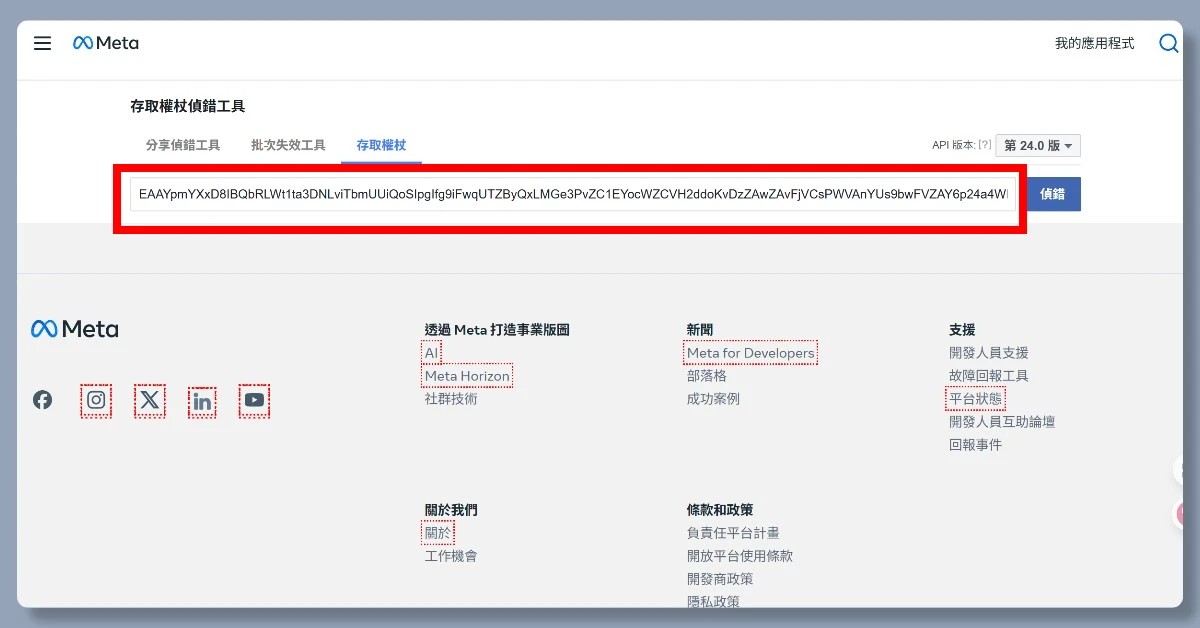Select the 存取權杖 tab
1200x628 pixels.
click(x=381, y=145)
